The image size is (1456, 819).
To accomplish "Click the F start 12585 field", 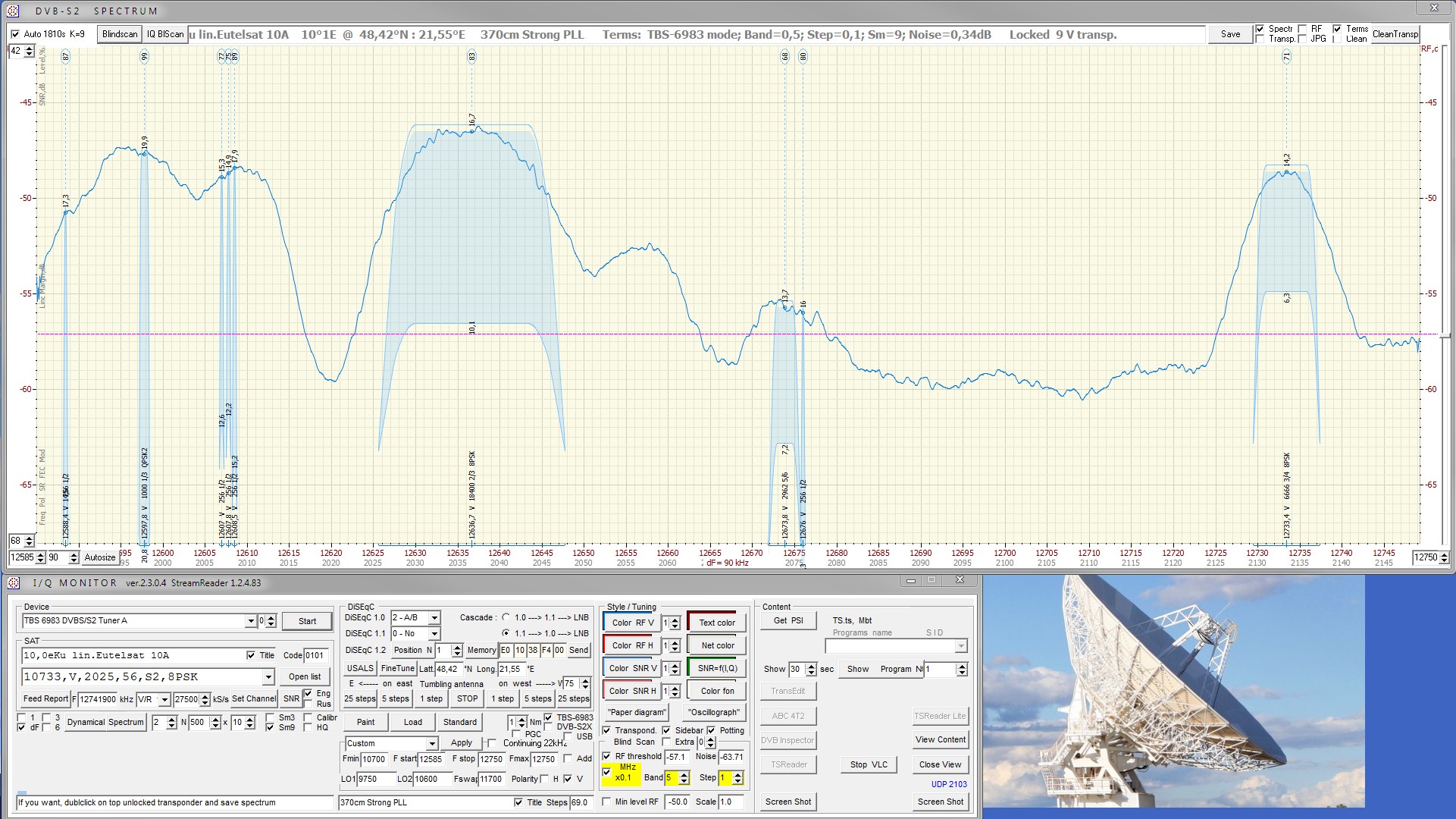I will 431,758.
